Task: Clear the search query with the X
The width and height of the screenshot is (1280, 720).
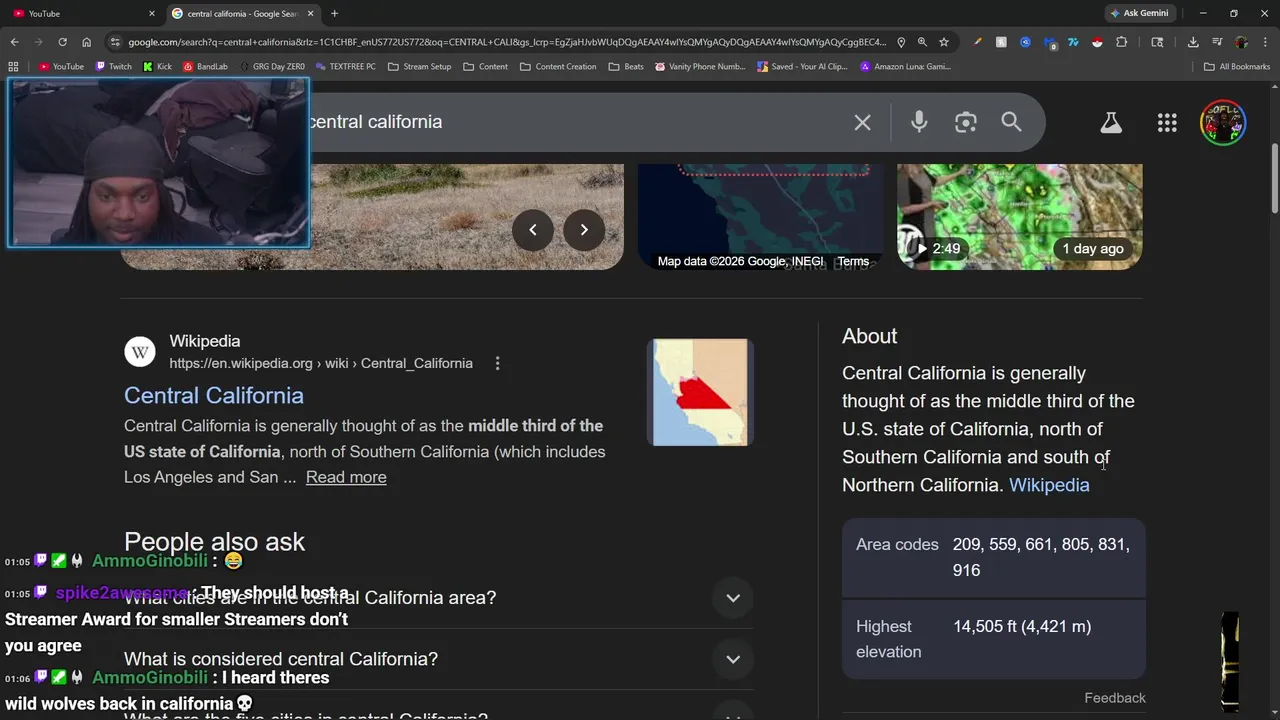Action: pos(862,122)
